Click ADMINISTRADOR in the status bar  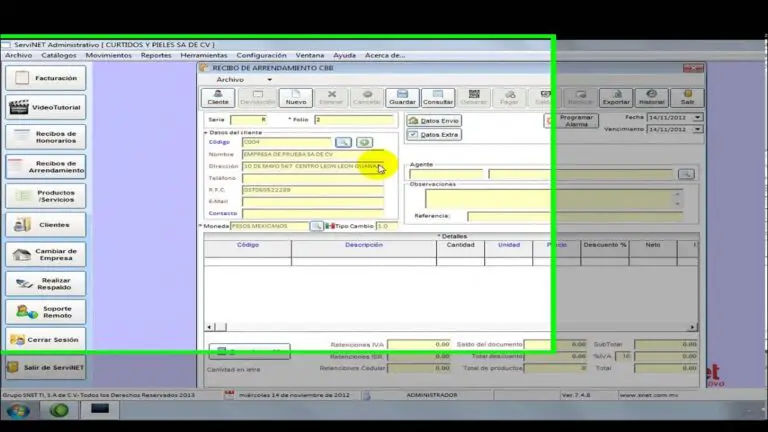pos(432,395)
